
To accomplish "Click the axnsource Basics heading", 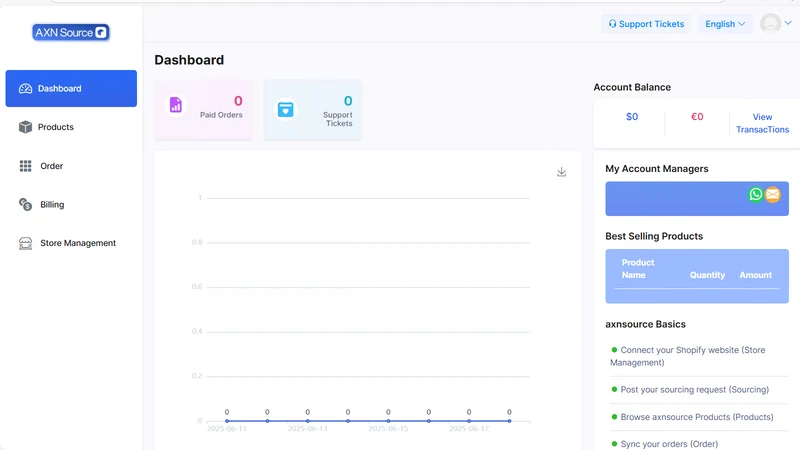I will click(645, 324).
